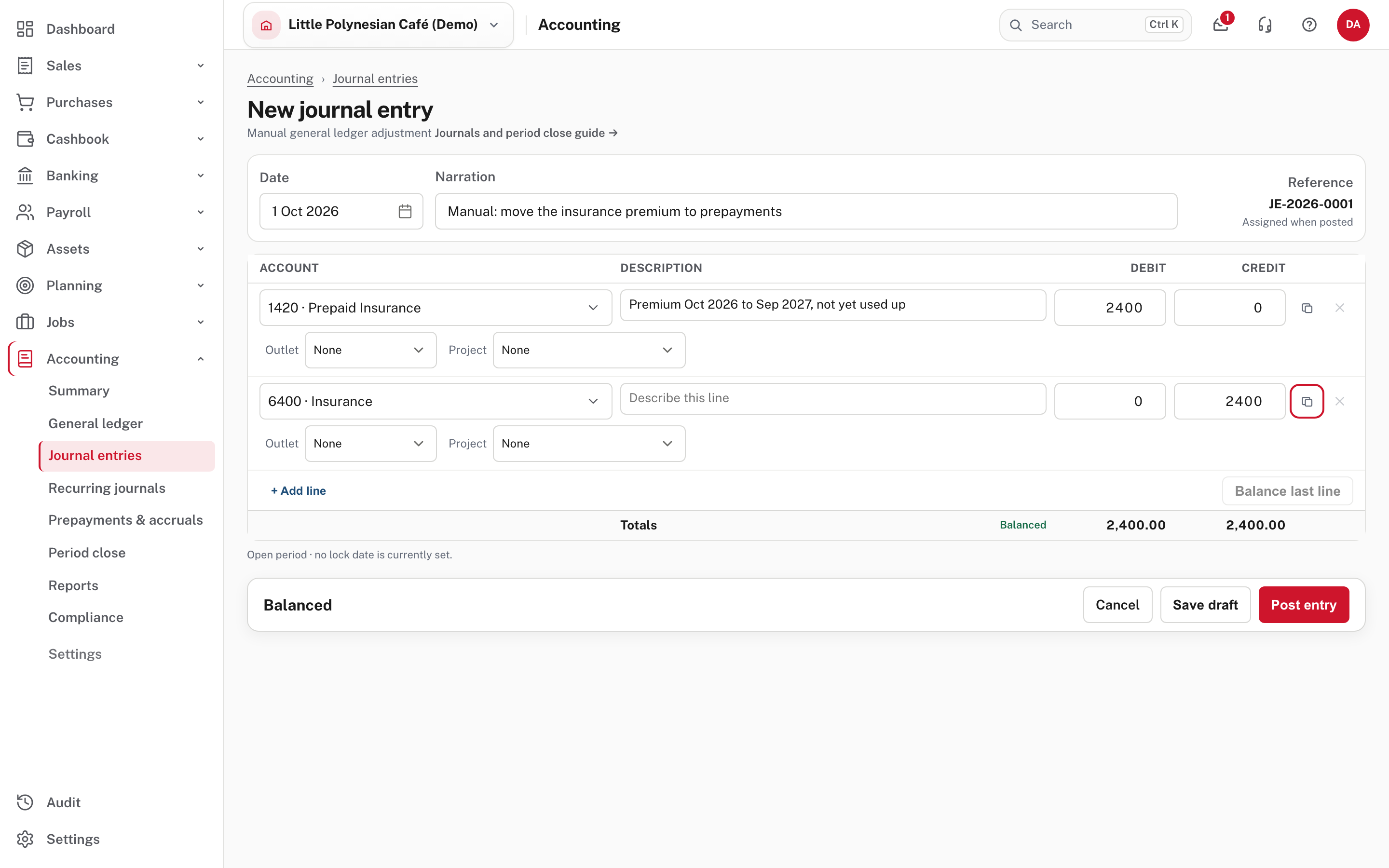Click the Post entry button
This screenshot has width=1389, height=868.
click(x=1304, y=605)
